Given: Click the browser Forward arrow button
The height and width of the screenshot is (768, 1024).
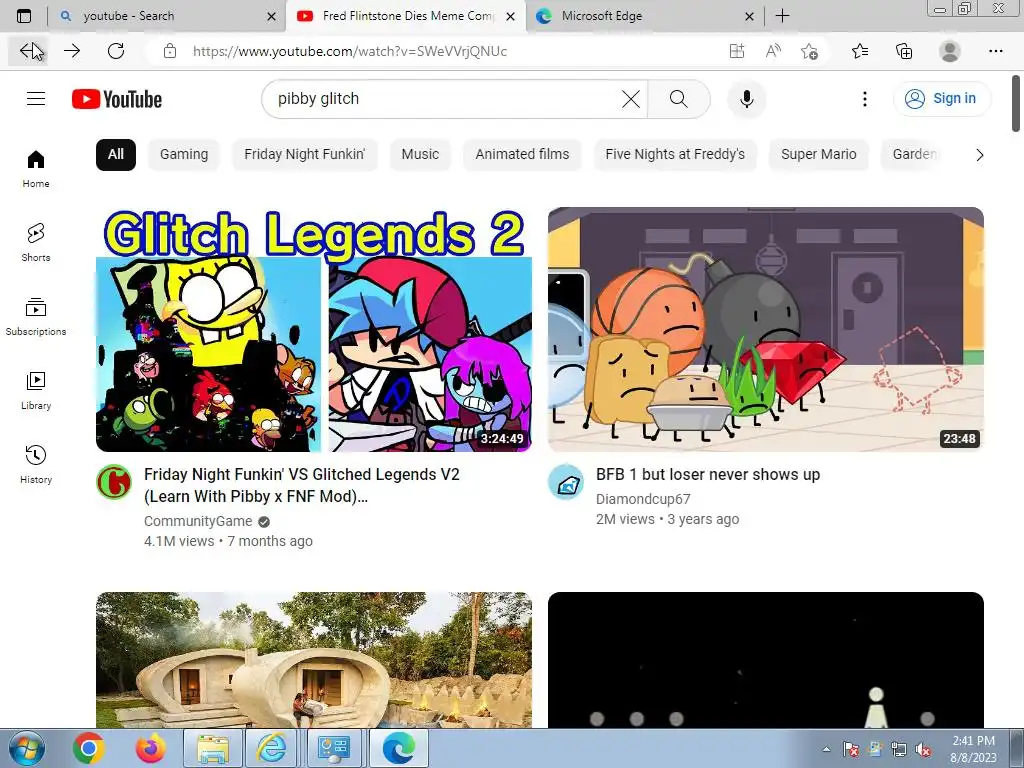Looking at the screenshot, I should coord(72,51).
